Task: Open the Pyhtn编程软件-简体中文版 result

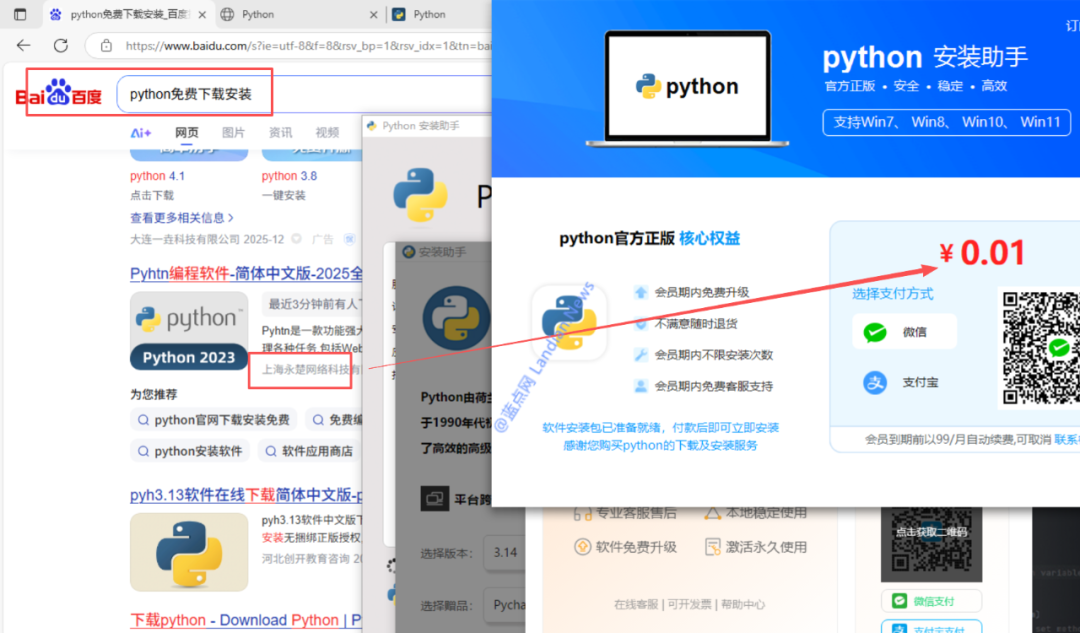Action: pos(246,273)
